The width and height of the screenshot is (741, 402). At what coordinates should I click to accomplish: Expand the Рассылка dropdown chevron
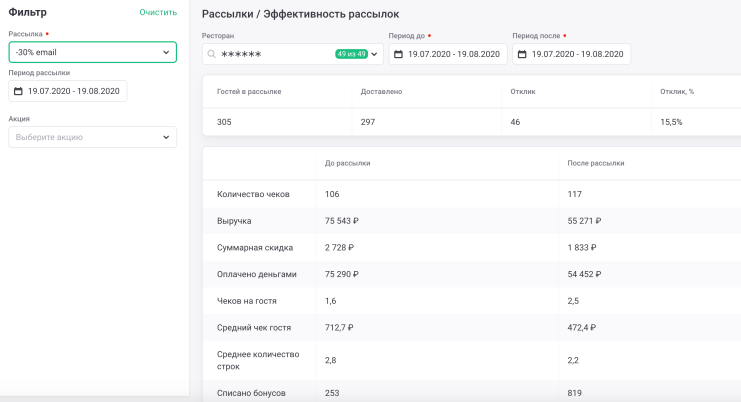pyautogui.click(x=166, y=52)
